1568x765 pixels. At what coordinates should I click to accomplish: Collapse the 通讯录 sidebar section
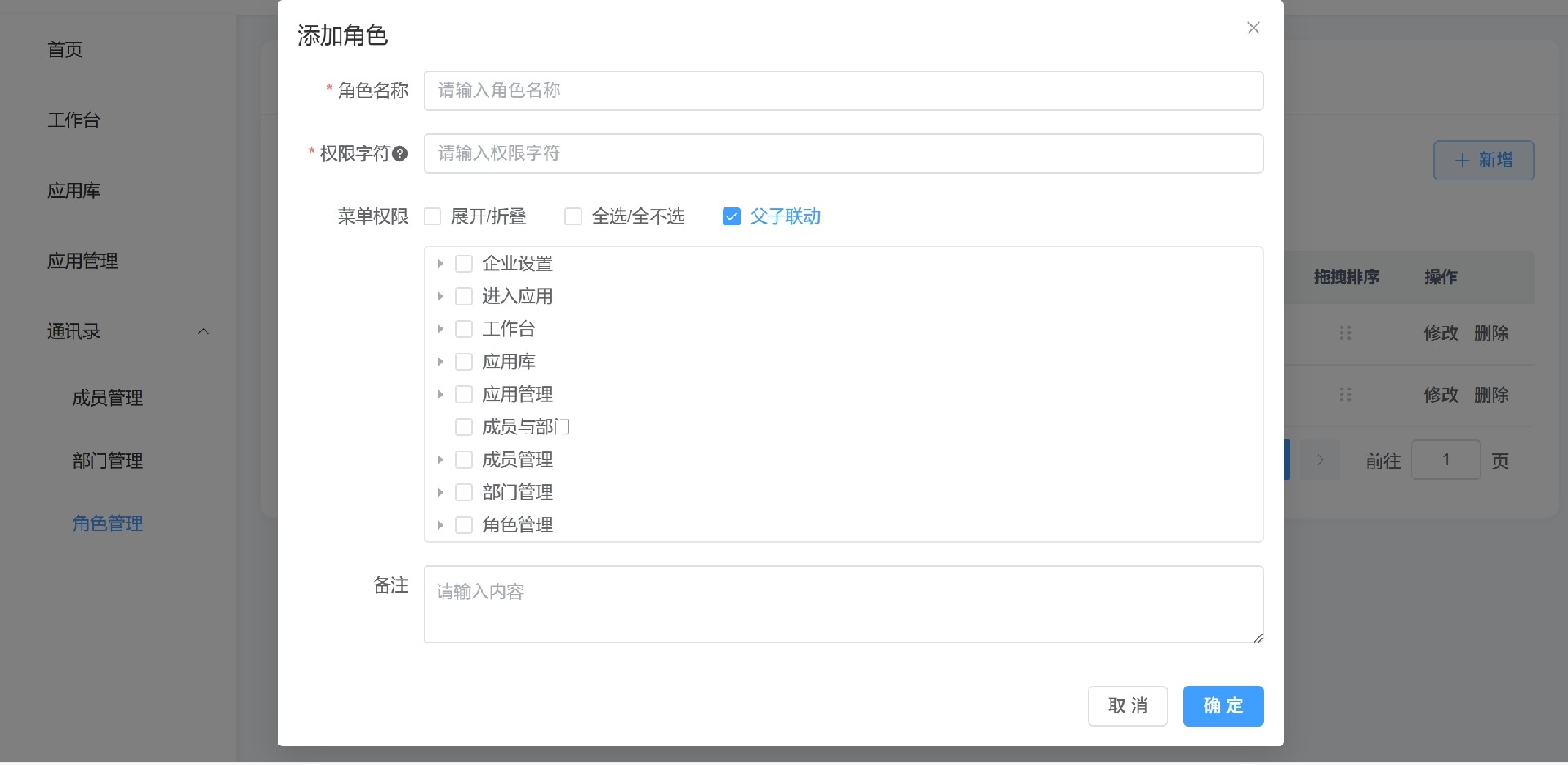click(203, 331)
